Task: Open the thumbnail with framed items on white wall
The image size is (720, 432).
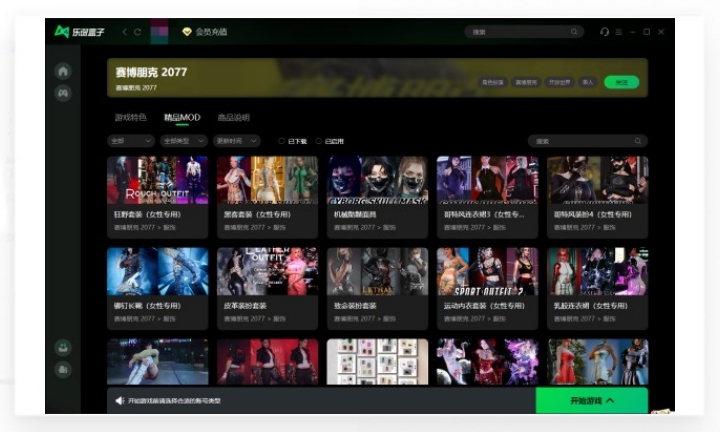Action: (377, 362)
